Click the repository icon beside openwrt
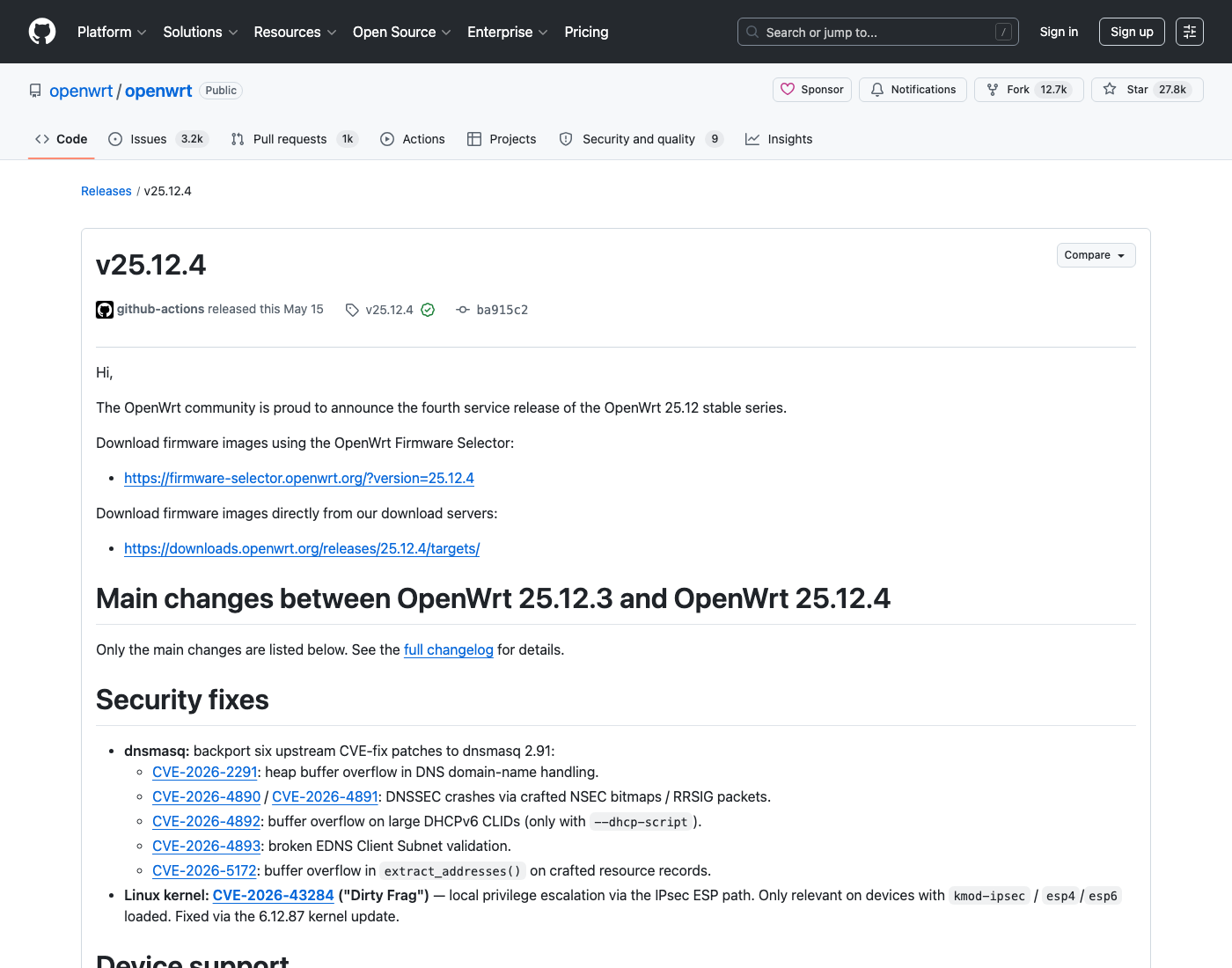 click(x=35, y=91)
